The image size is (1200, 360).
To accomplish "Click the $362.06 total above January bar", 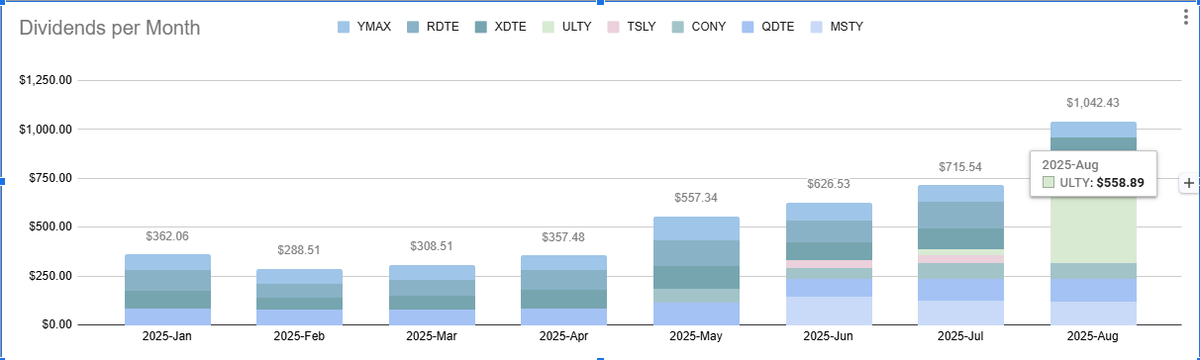I will [x=167, y=236].
